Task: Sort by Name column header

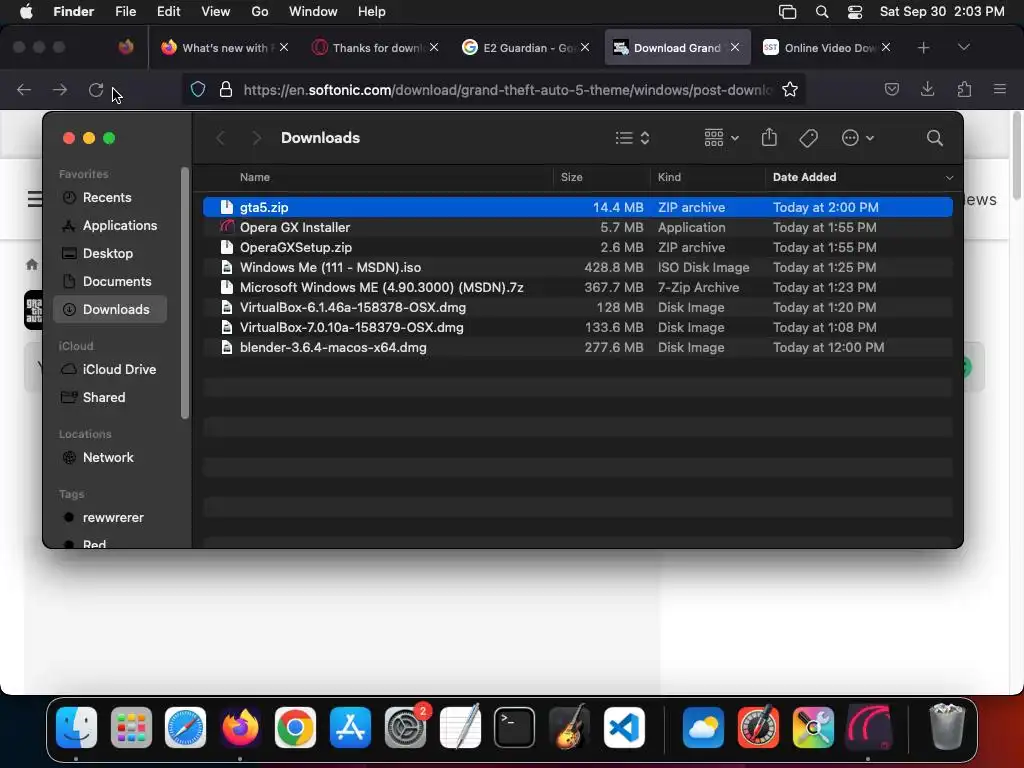Action: click(255, 177)
